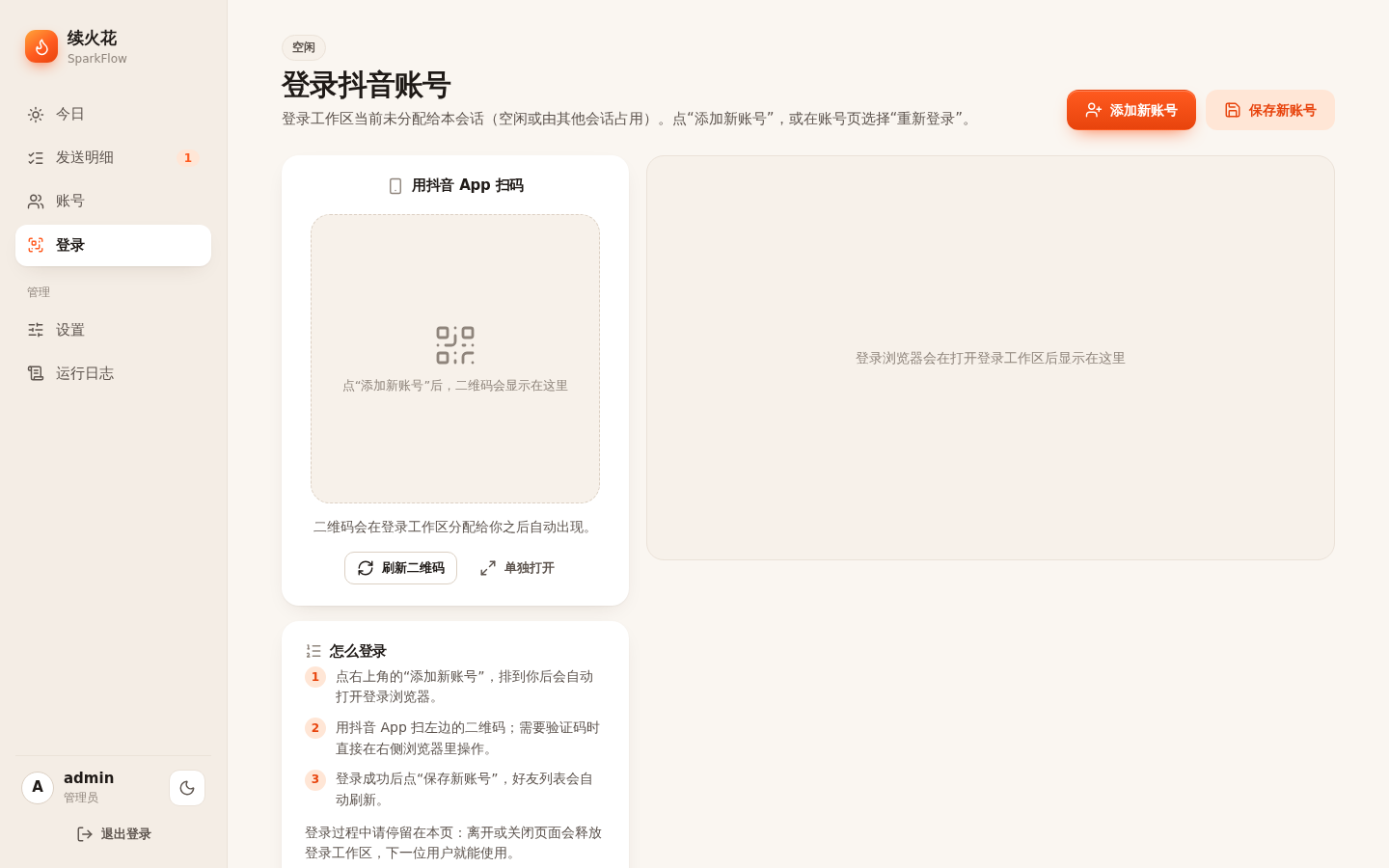This screenshot has width=1389, height=868.
Task: Click 单独打开 to open separately
Action: pyautogui.click(x=517, y=568)
